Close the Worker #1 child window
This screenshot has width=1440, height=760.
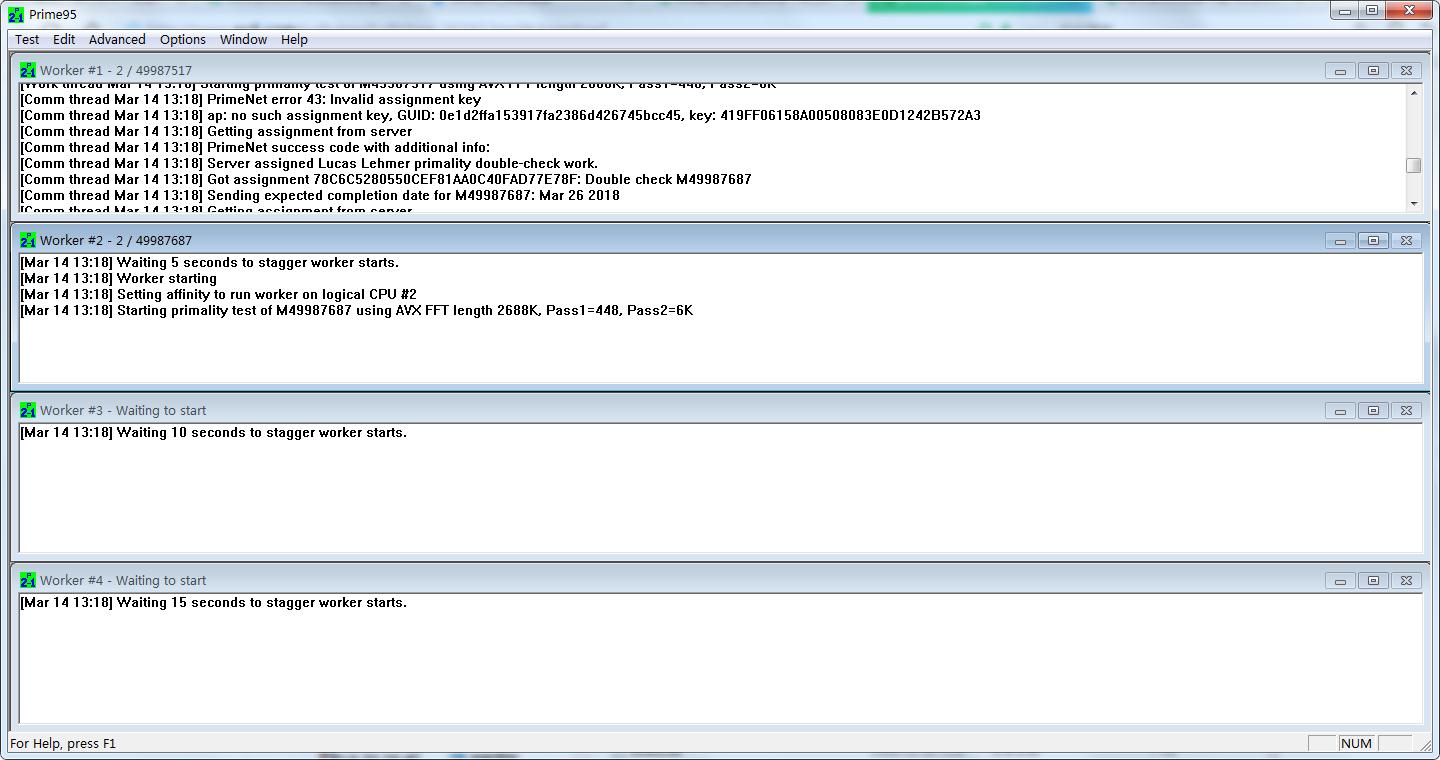click(1406, 70)
